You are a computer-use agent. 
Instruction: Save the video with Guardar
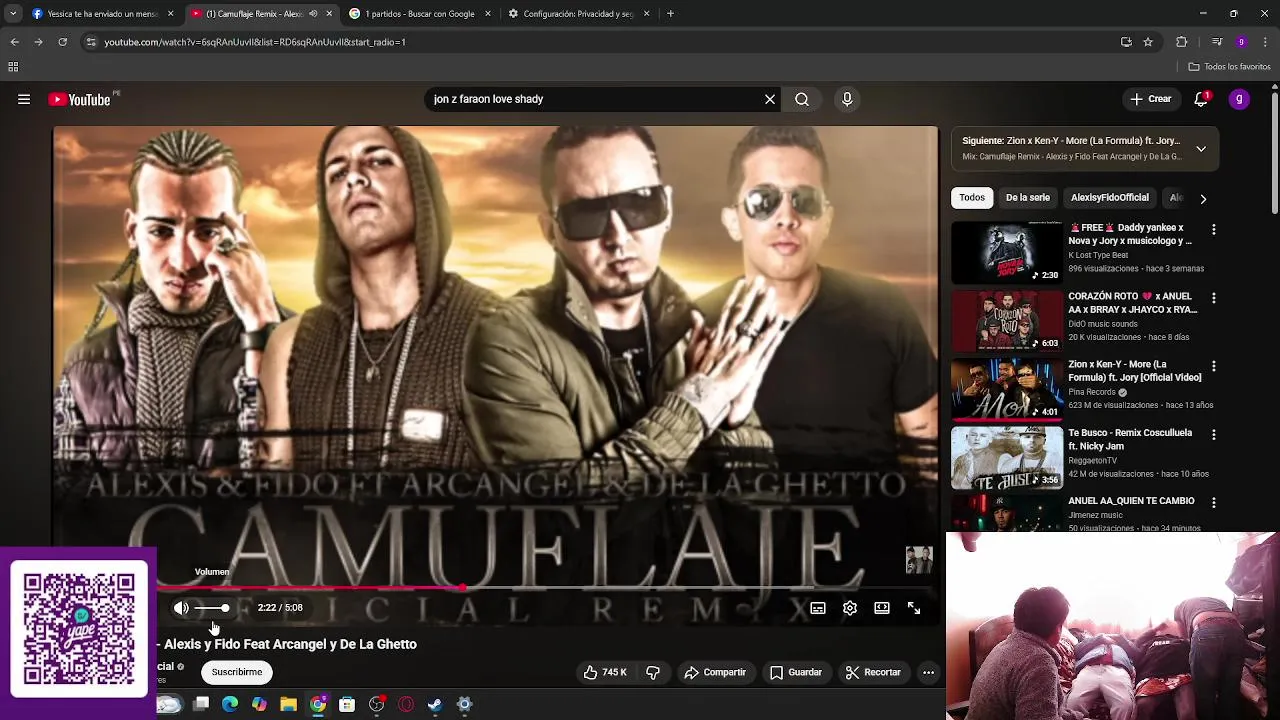click(x=796, y=672)
